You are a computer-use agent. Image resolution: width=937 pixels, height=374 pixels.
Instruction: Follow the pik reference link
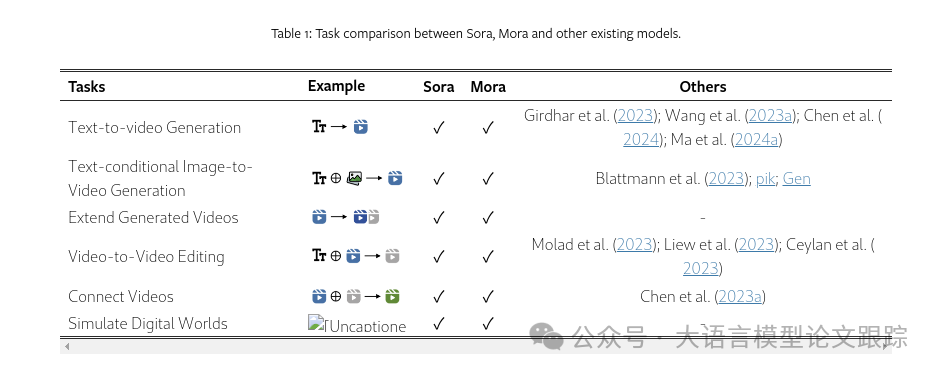tap(765, 179)
